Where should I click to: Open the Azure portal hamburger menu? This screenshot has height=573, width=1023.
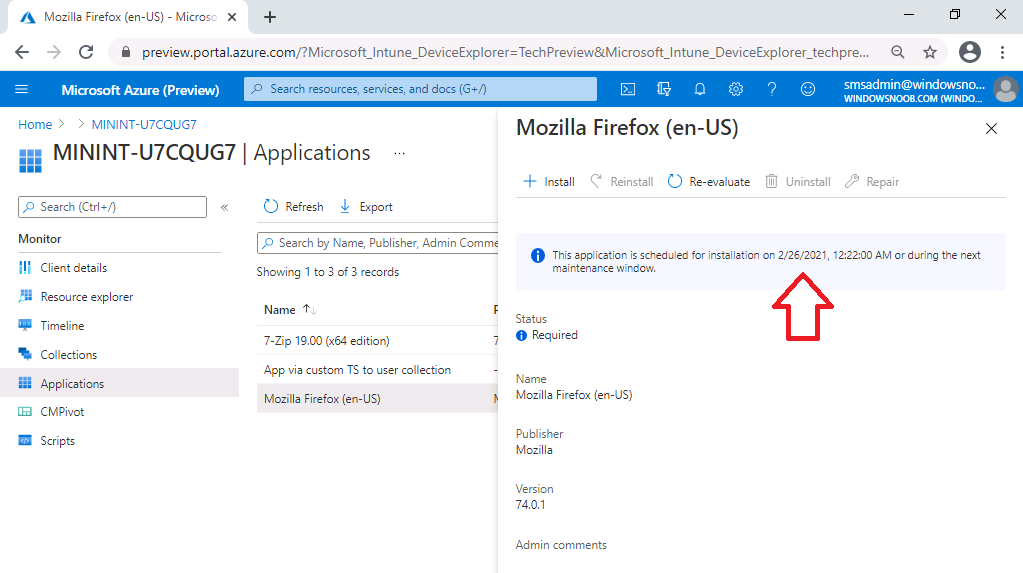[22, 89]
